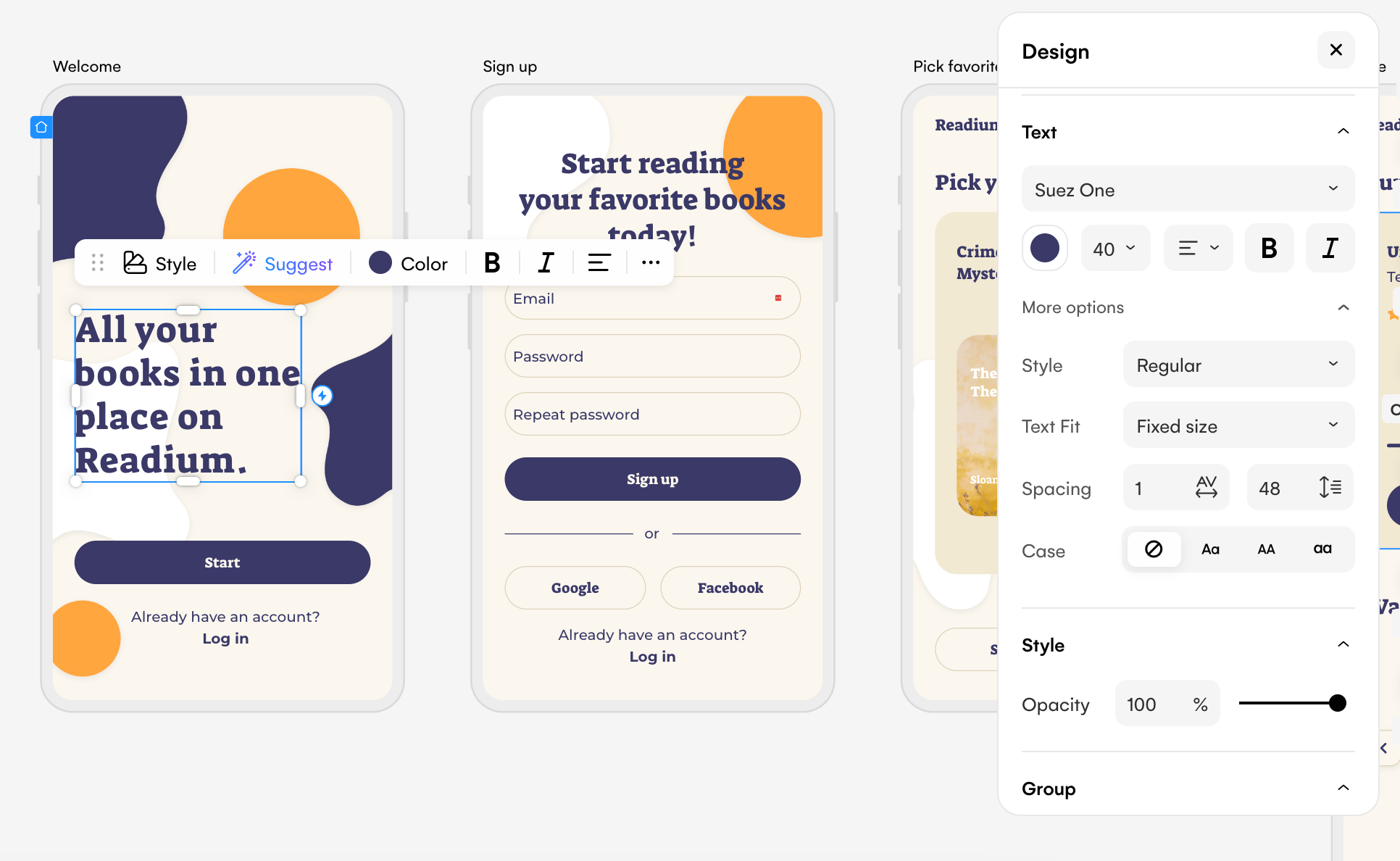Image resolution: width=1400 pixels, height=861 pixels.
Task: Click the Bold formatting icon
Action: (x=493, y=264)
